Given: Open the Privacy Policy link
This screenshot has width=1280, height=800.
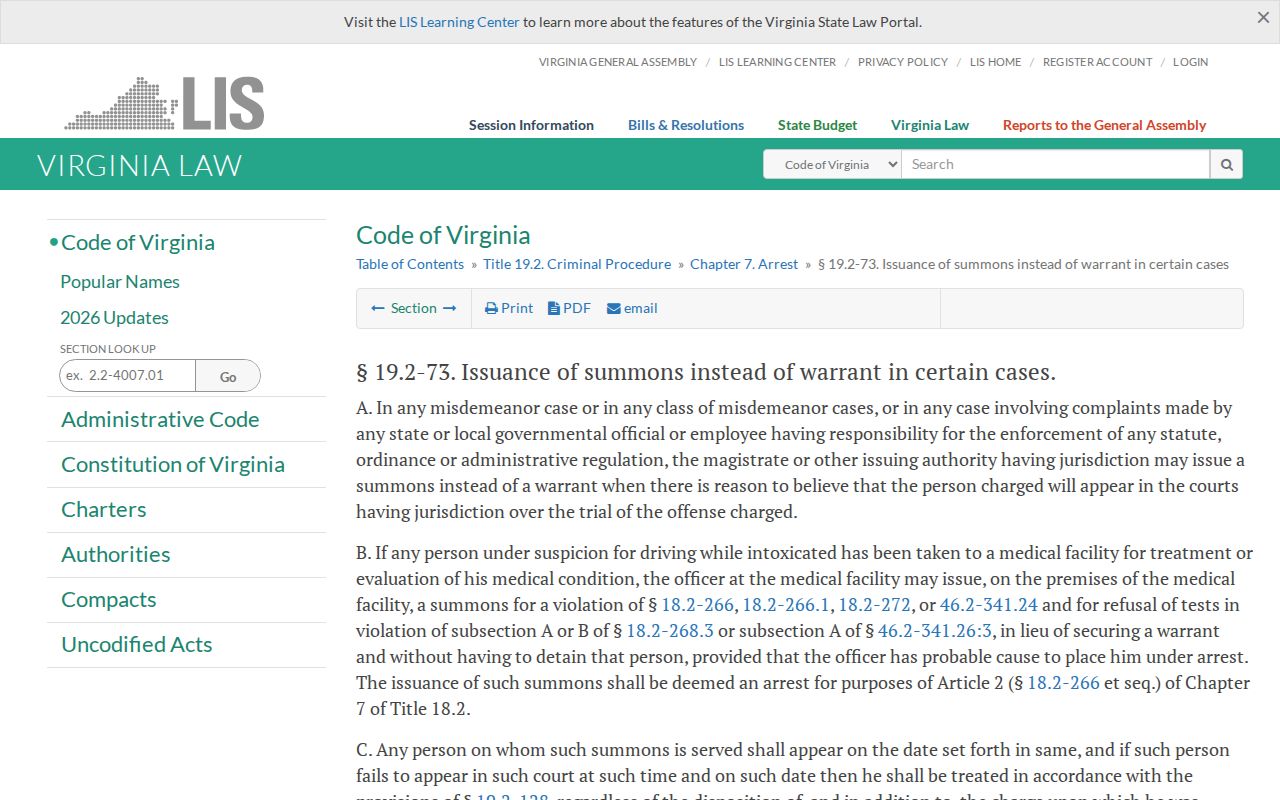Looking at the screenshot, I should 903,62.
